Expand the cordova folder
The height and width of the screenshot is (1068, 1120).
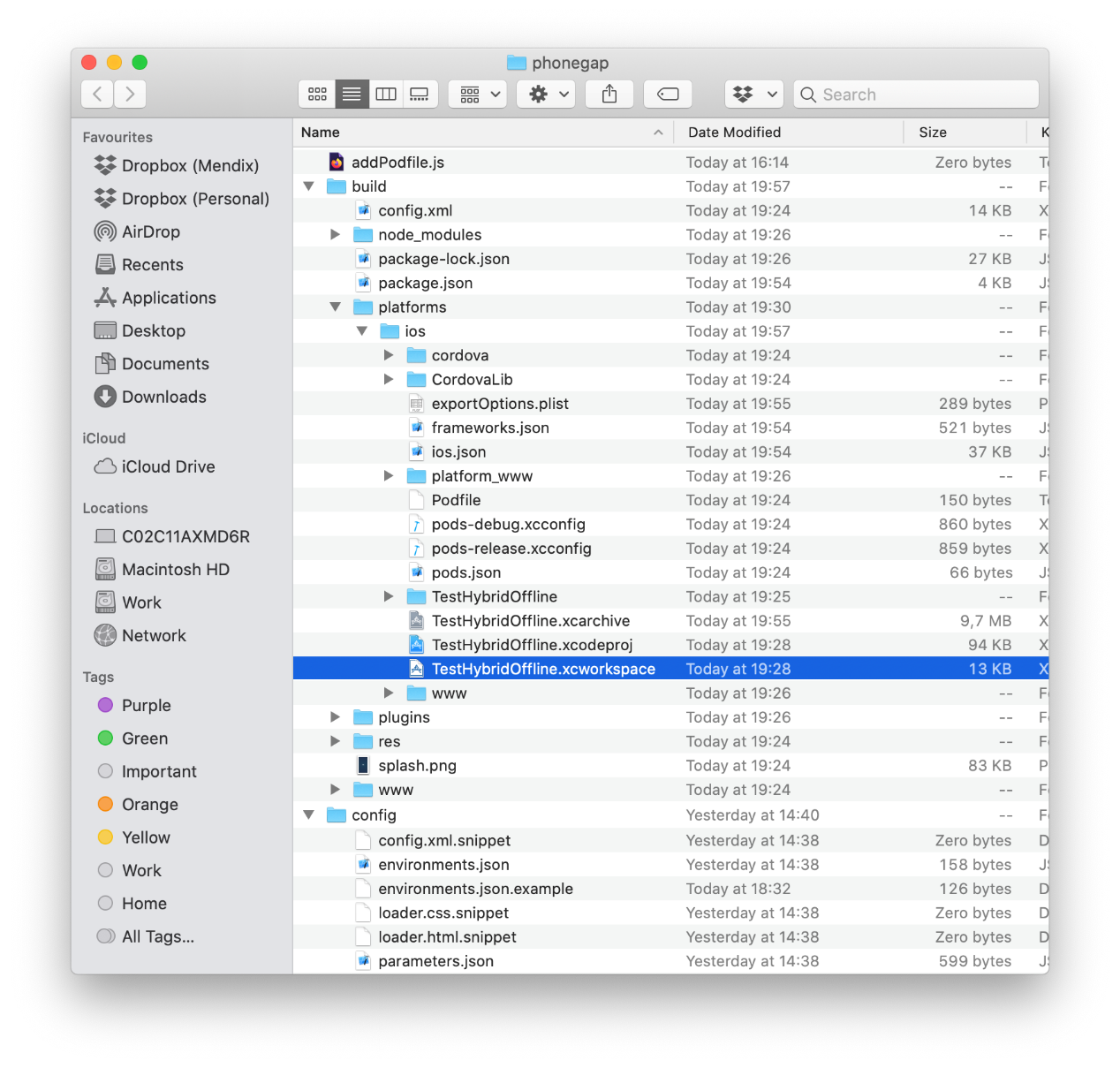389,355
